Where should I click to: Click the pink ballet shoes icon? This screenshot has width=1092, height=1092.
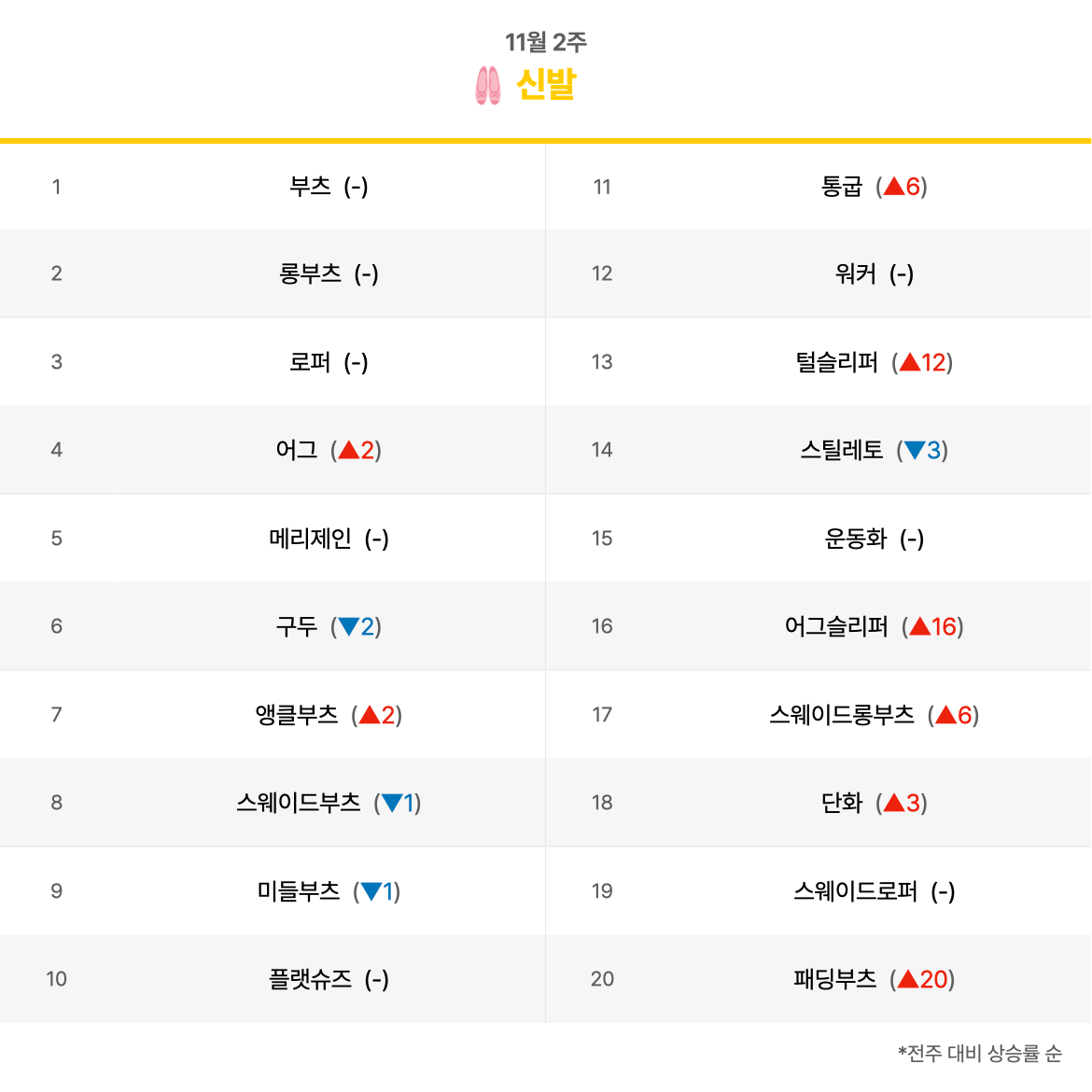tap(487, 86)
